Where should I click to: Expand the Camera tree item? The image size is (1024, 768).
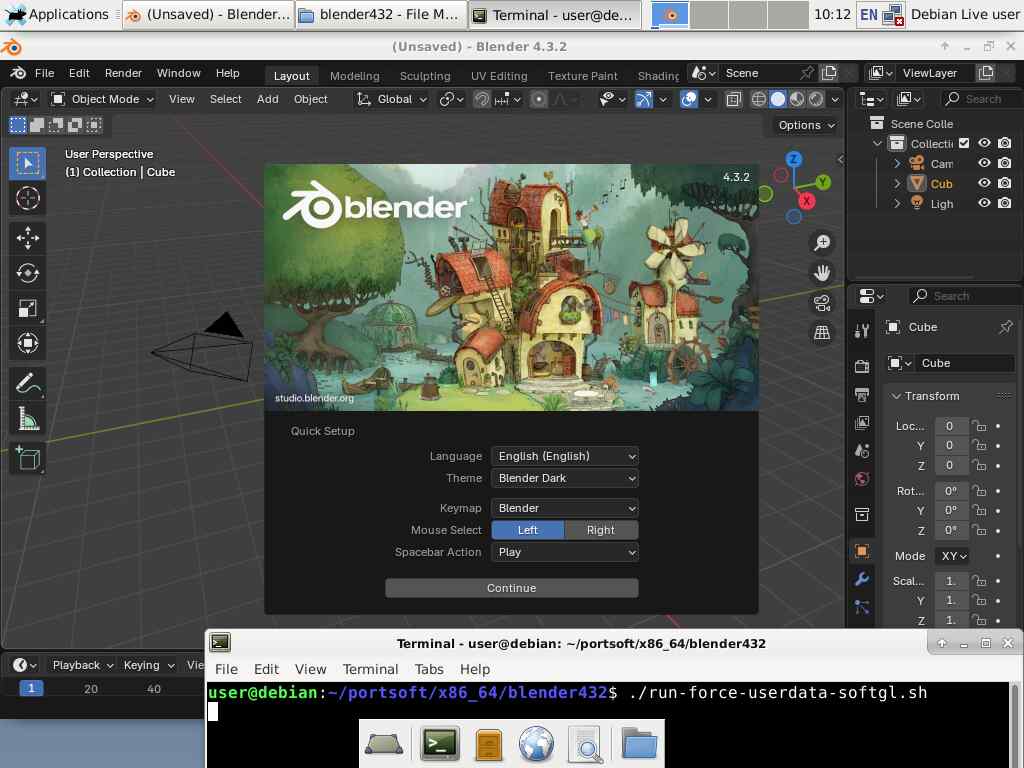[897, 163]
